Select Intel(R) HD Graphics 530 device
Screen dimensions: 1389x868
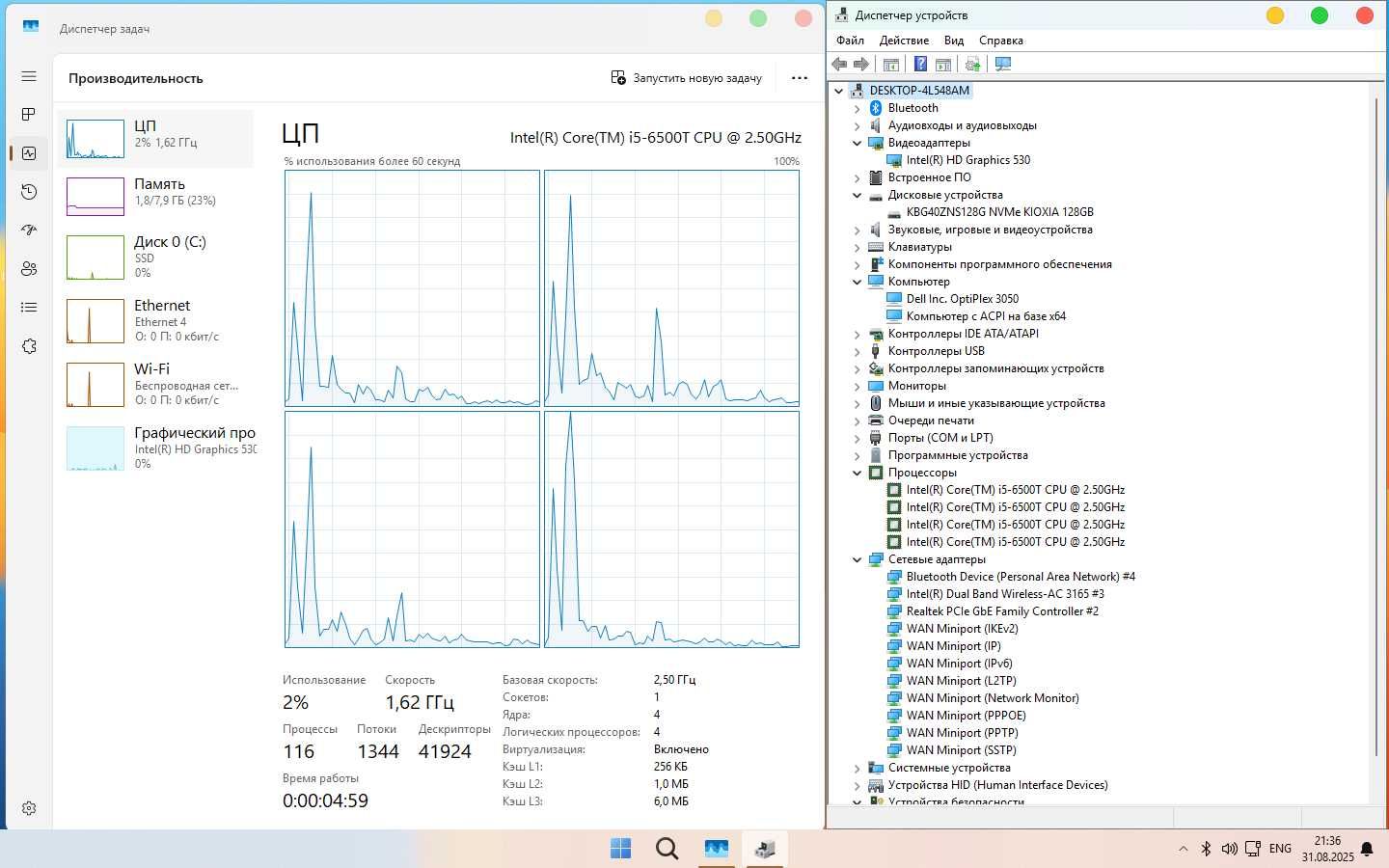(x=967, y=160)
